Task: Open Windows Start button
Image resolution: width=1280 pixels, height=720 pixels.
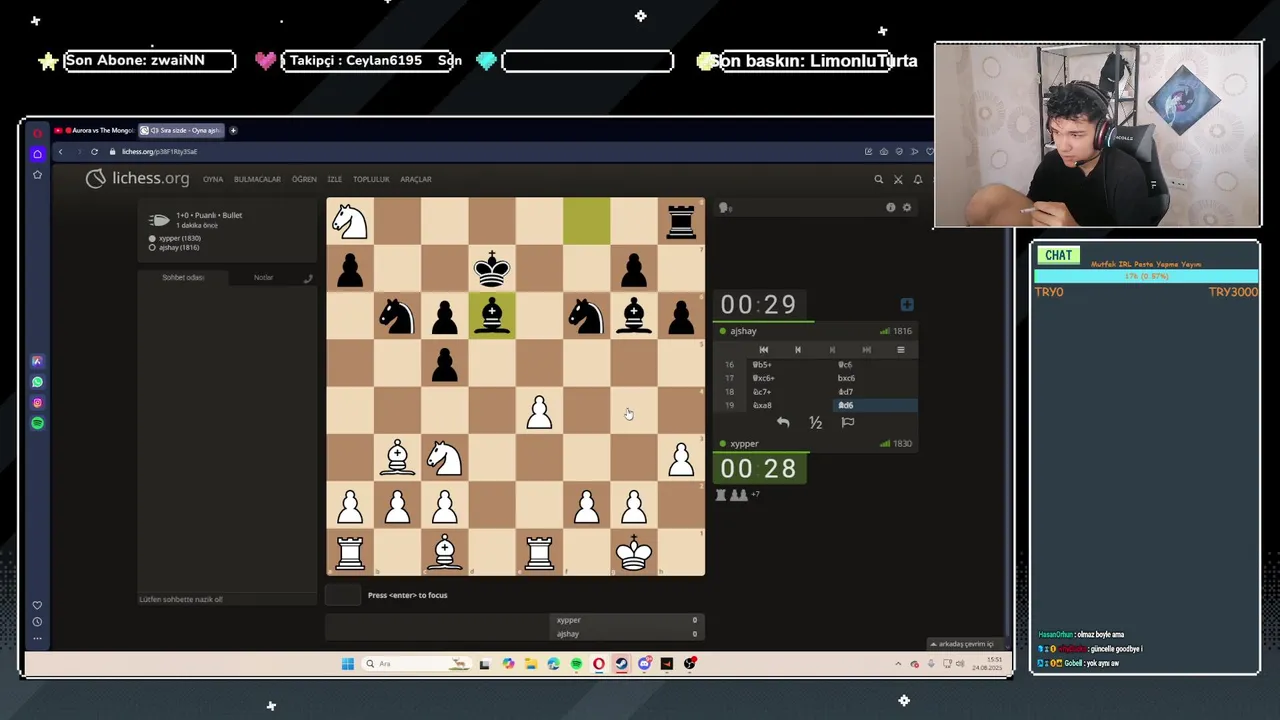Action: [347, 664]
